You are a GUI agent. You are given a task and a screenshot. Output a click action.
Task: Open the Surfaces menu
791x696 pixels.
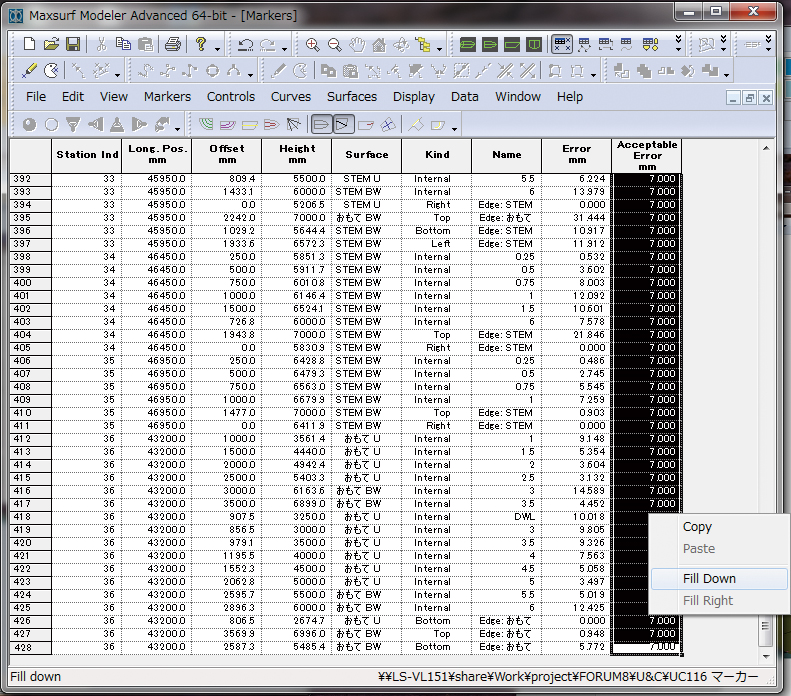pos(352,96)
